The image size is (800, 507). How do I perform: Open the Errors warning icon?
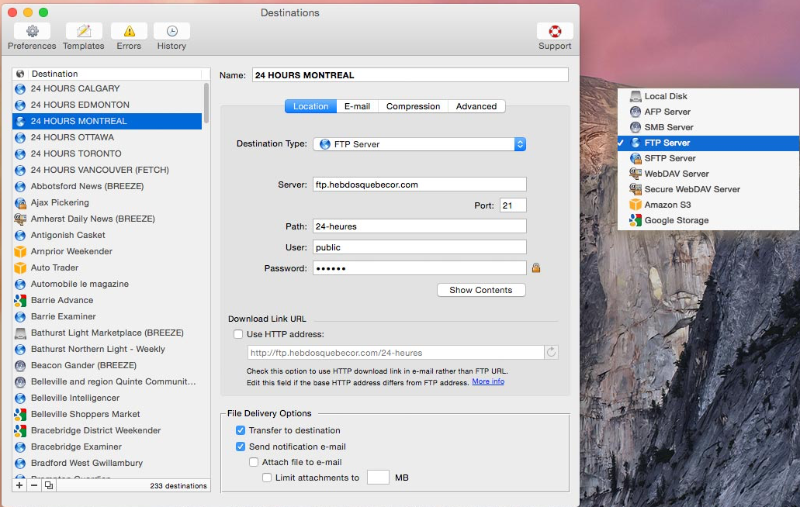[x=129, y=31]
